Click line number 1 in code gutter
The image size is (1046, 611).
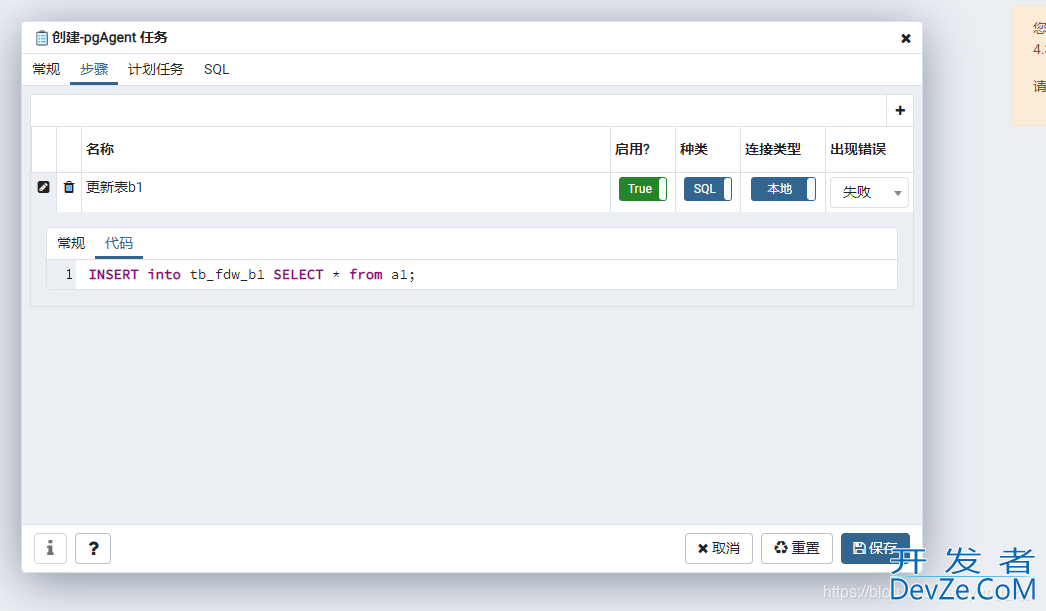tap(69, 275)
